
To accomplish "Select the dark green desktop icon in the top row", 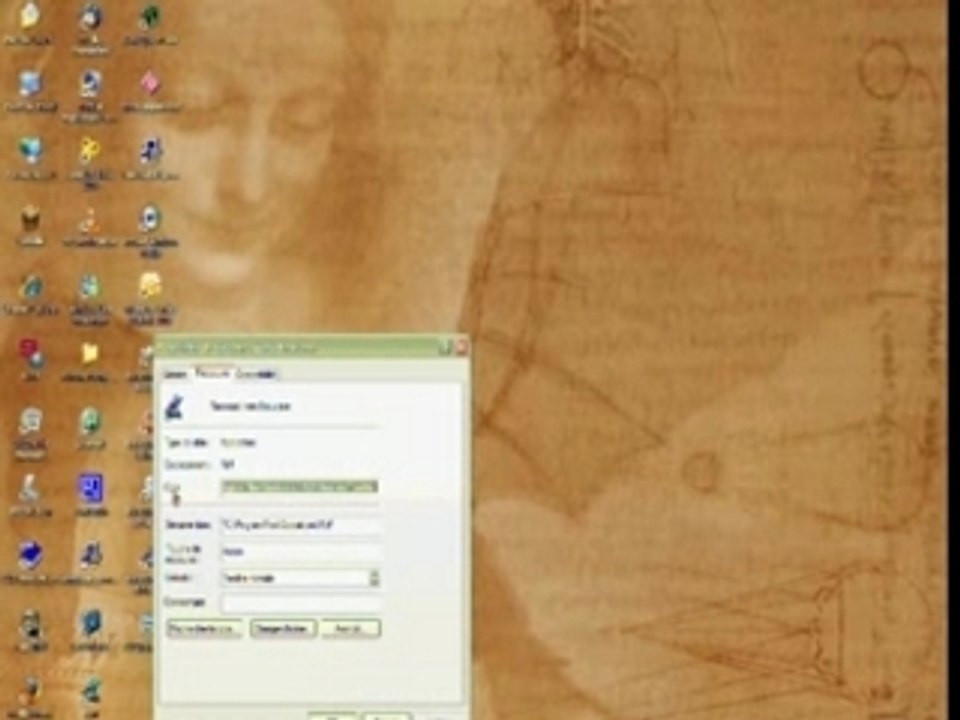I will click(x=151, y=17).
